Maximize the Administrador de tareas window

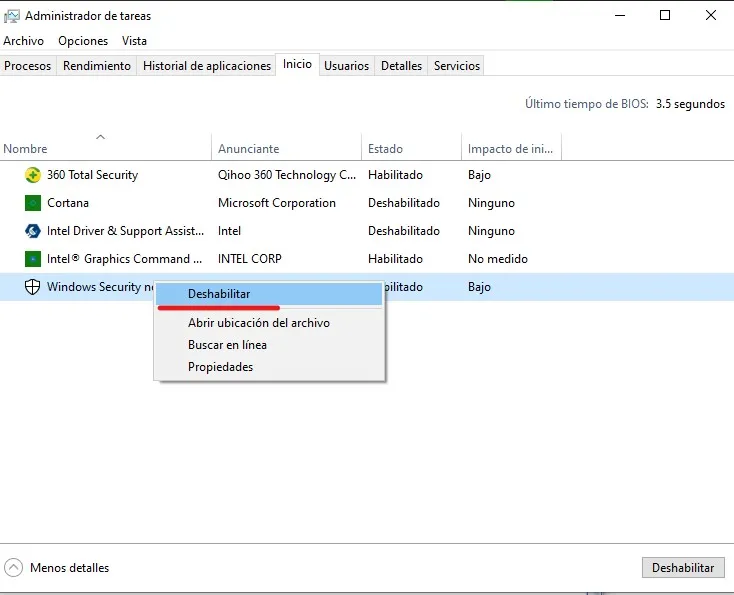[665, 15]
